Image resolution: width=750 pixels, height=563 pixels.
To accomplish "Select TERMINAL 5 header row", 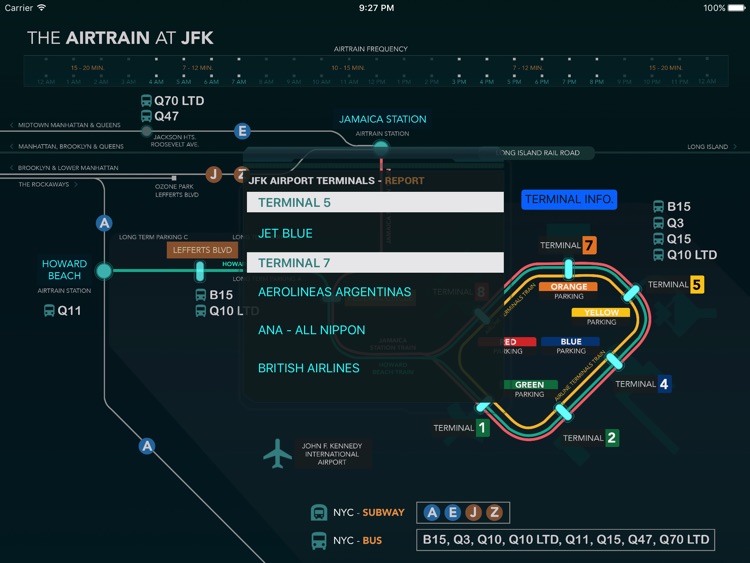I will (x=375, y=202).
